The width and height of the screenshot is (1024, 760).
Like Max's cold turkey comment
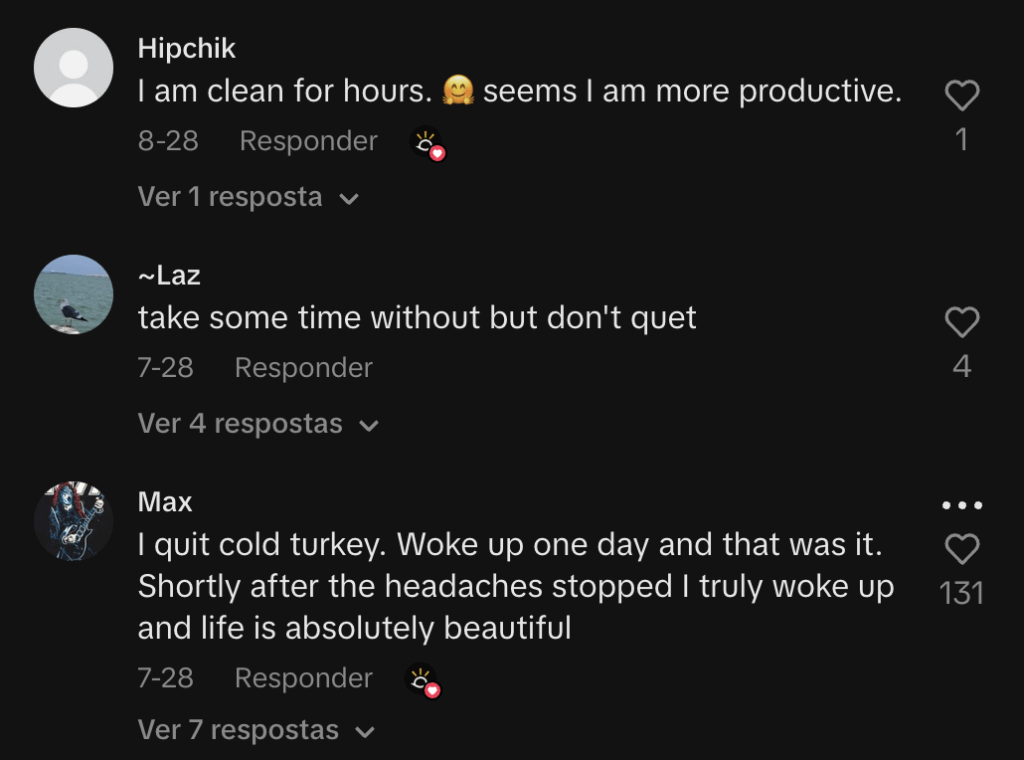961,549
